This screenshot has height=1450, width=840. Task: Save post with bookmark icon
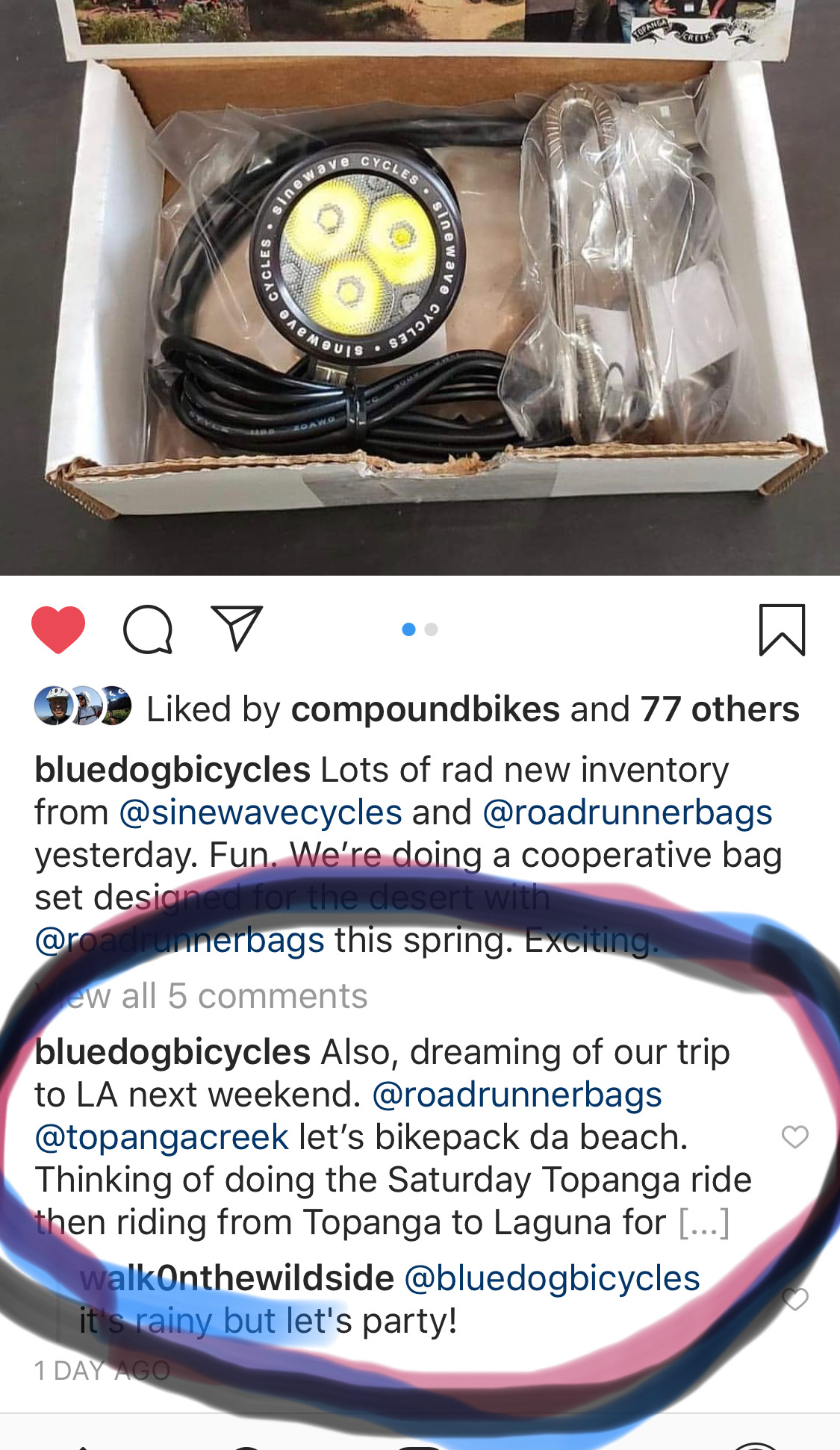tap(782, 630)
